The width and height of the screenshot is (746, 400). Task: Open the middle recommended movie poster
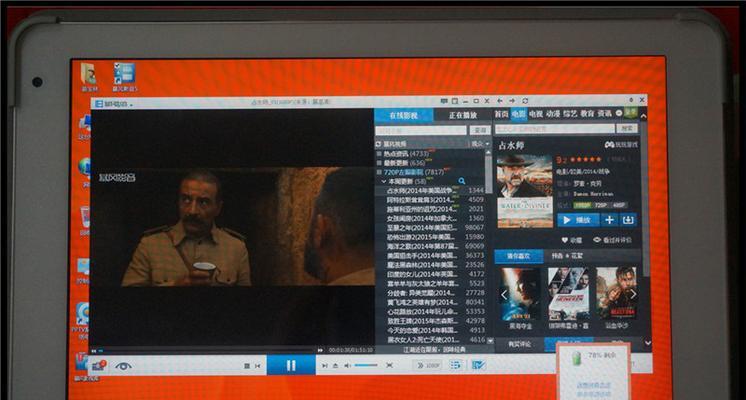point(569,293)
